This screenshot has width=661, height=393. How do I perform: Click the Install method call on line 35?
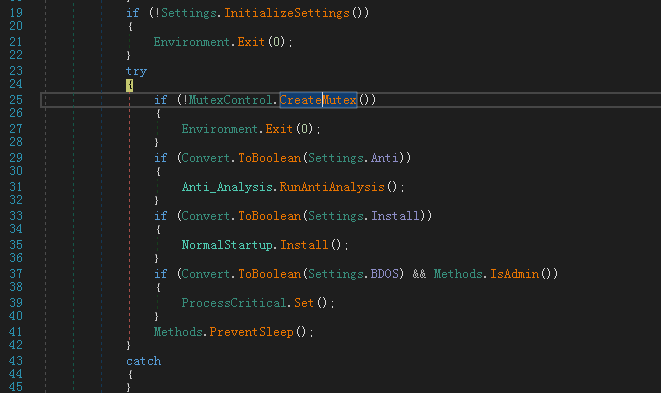point(304,245)
